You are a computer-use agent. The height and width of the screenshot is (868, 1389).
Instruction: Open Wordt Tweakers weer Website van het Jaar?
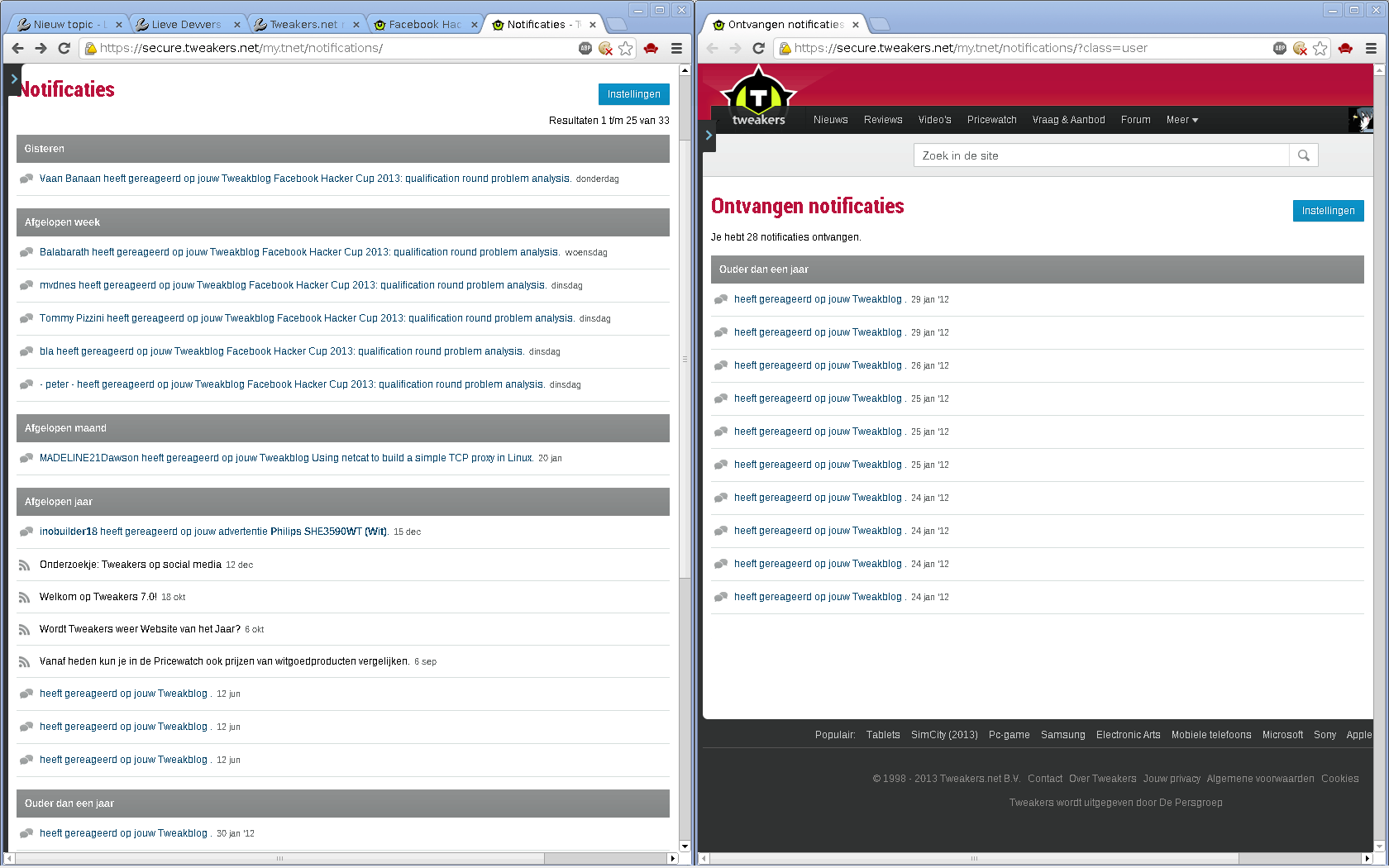tap(140, 629)
